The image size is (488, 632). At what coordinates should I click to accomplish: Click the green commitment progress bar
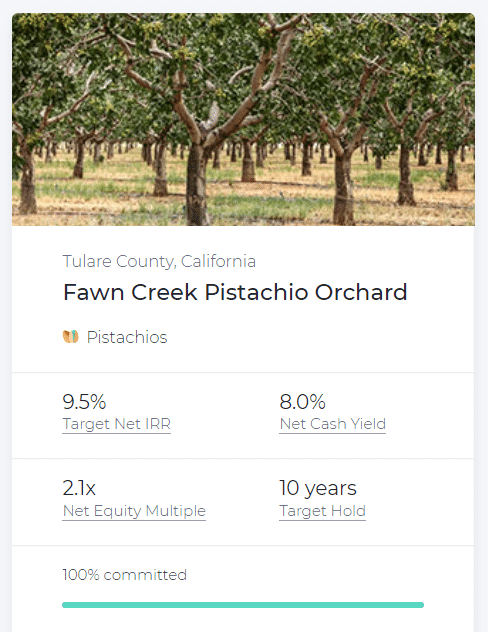[243, 605]
